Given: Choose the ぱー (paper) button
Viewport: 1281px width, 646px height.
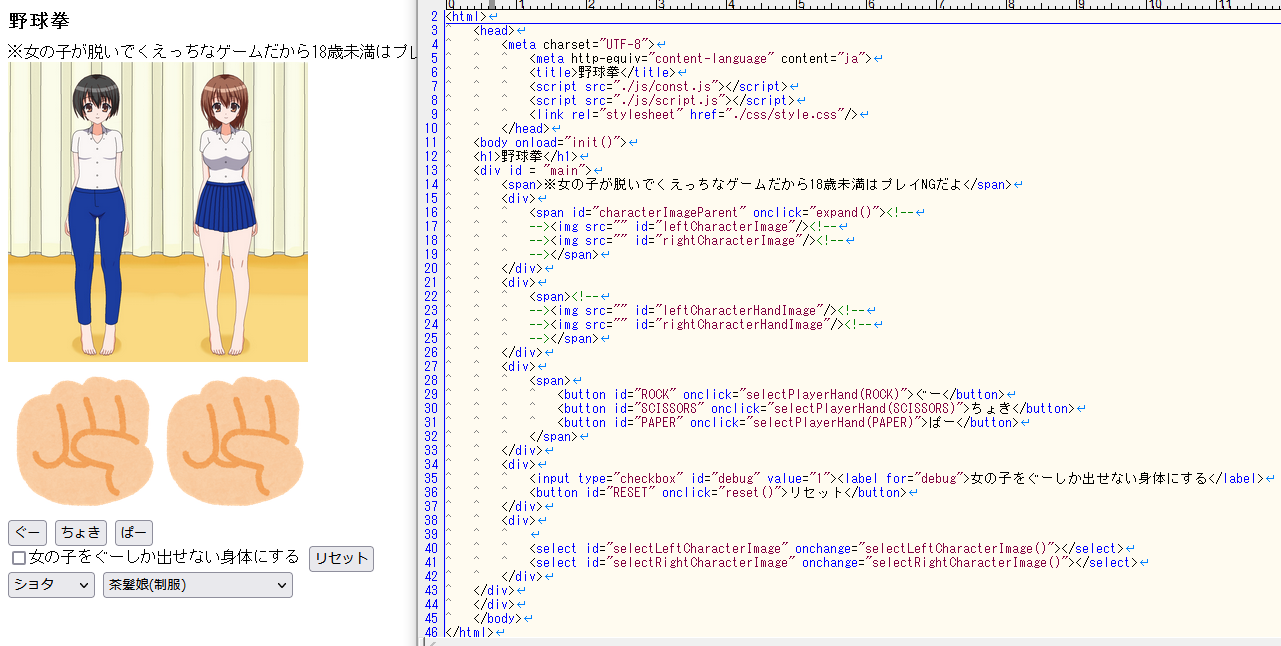Looking at the screenshot, I should coord(133,533).
